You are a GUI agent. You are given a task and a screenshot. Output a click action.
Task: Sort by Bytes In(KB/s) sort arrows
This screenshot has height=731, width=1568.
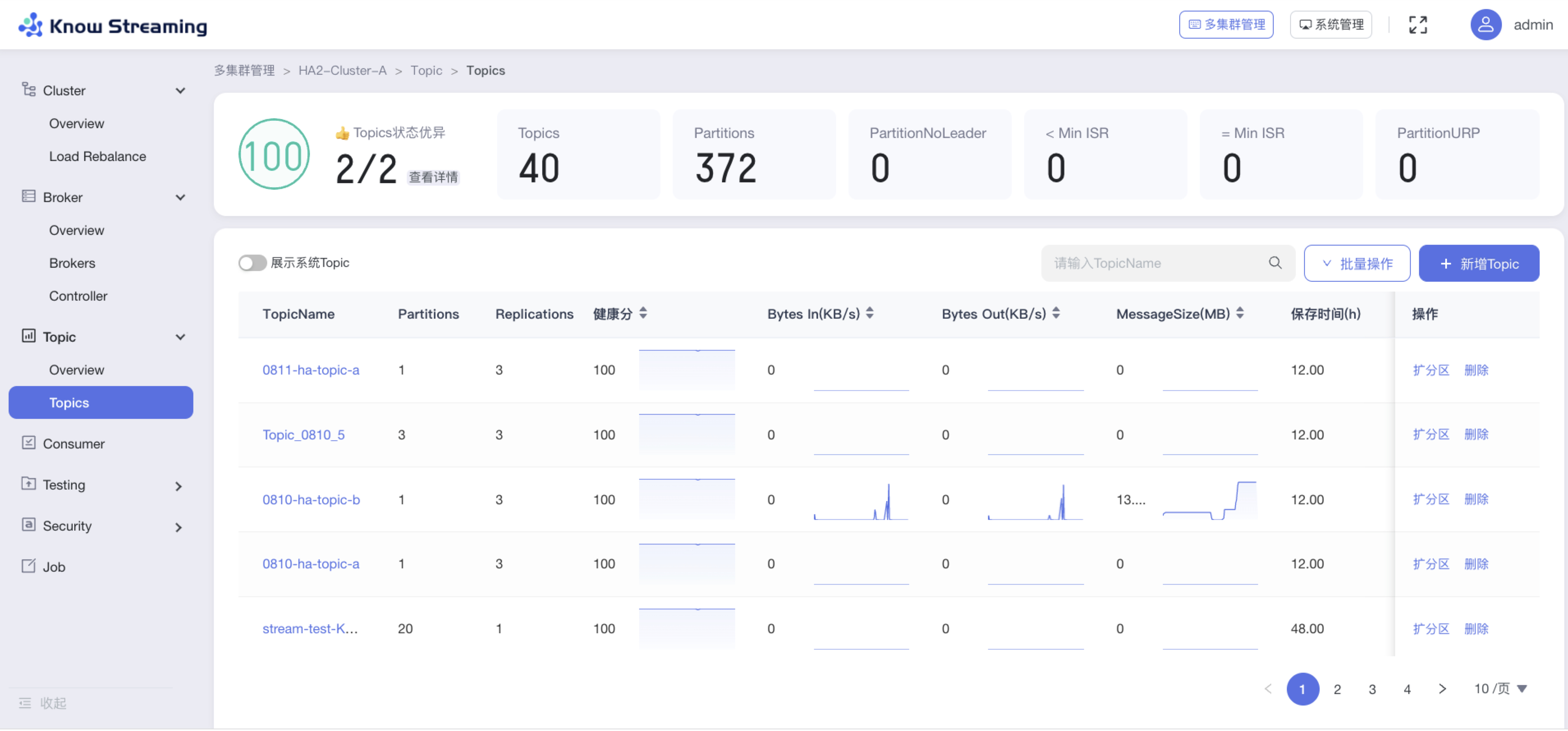(870, 314)
